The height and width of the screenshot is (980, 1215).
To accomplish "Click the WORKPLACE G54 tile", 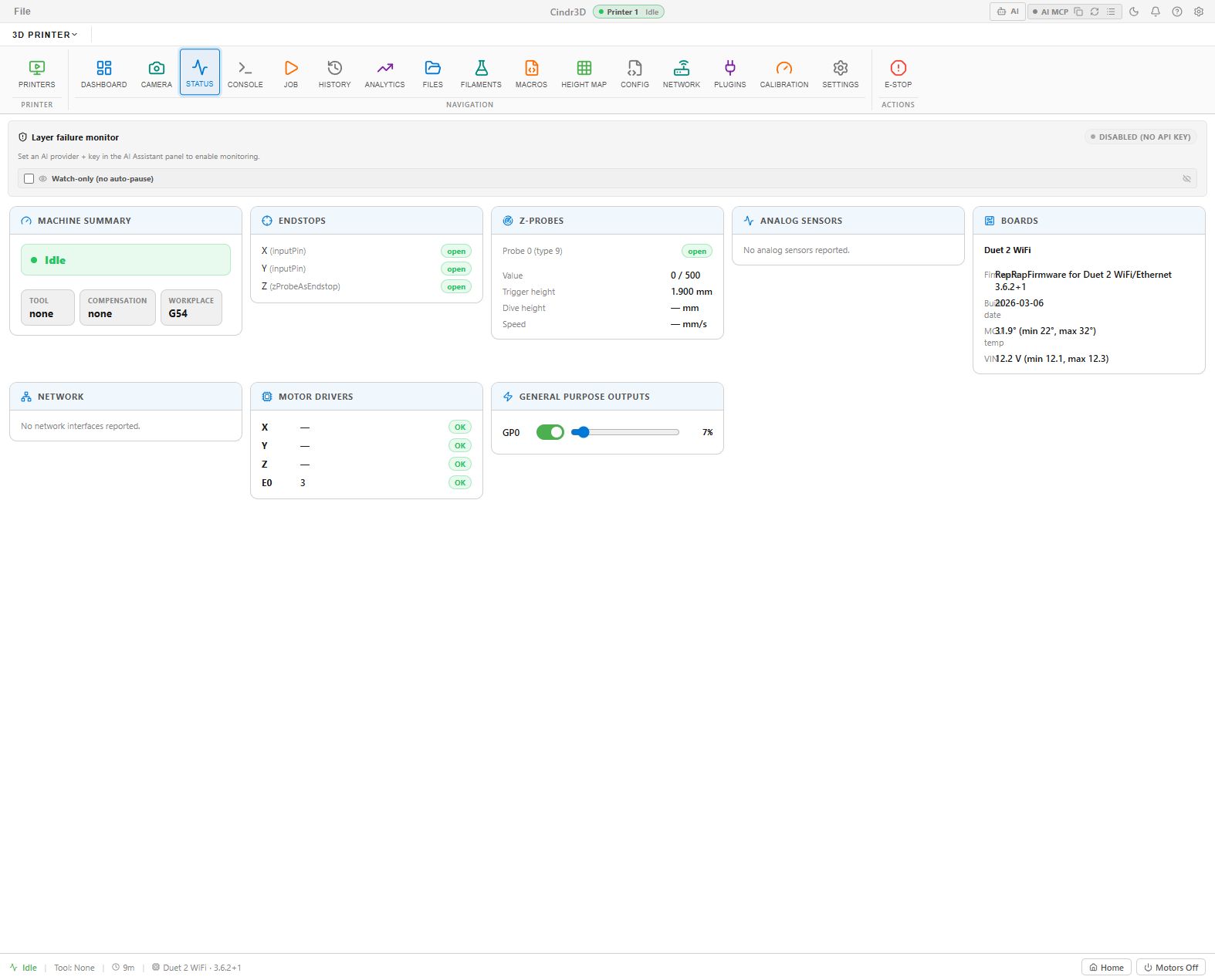I will 191,307.
